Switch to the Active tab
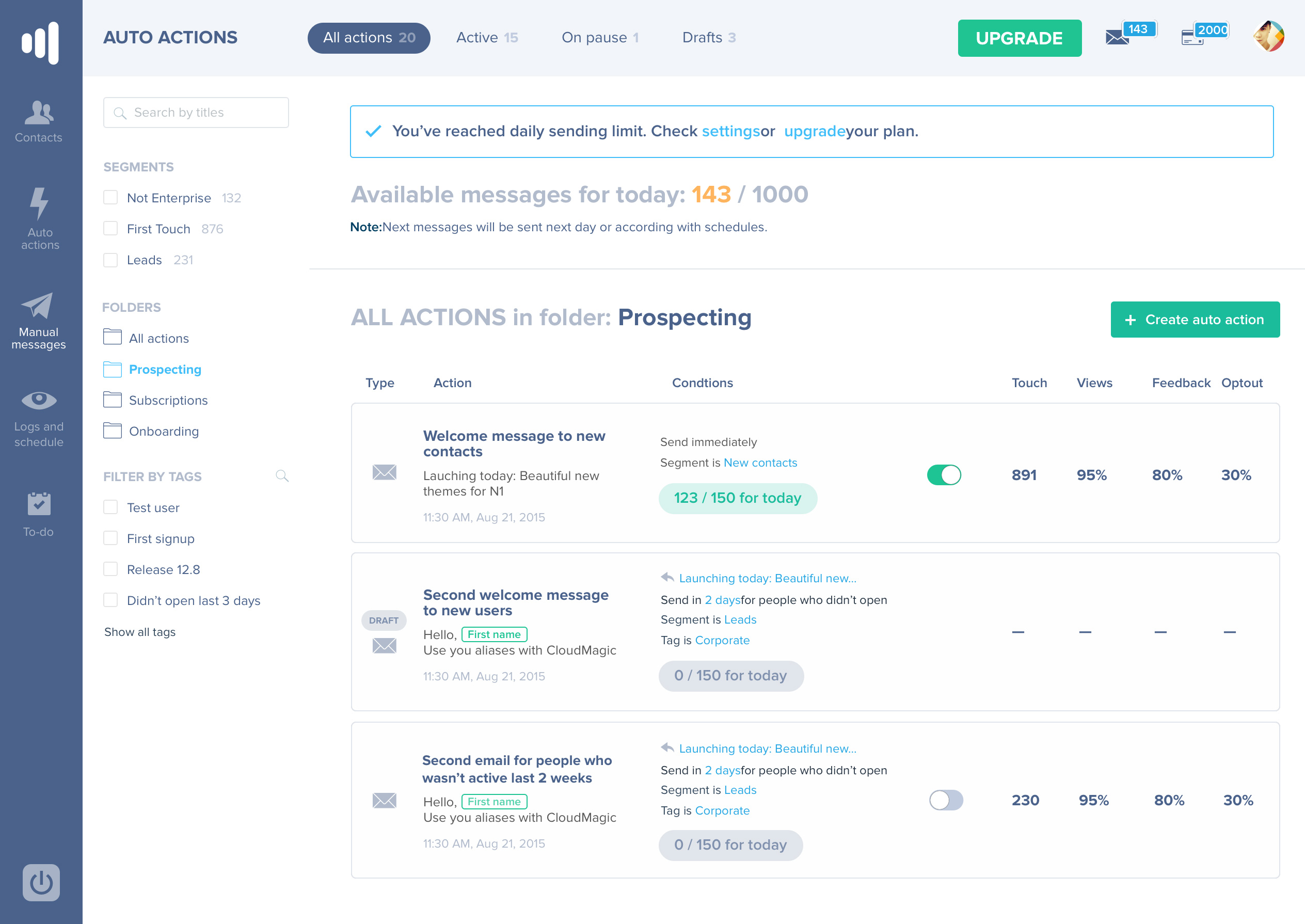The image size is (1305, 924). pyautogui.click(x=487, y=38)
